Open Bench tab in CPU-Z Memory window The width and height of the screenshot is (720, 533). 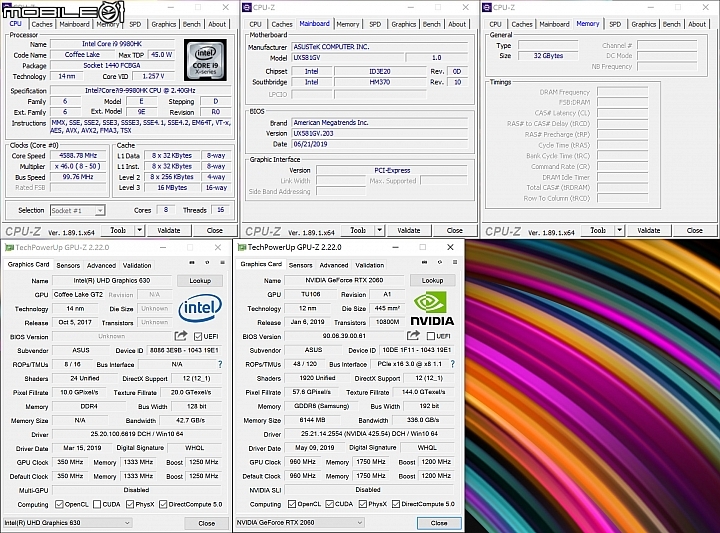click(672, 24)
